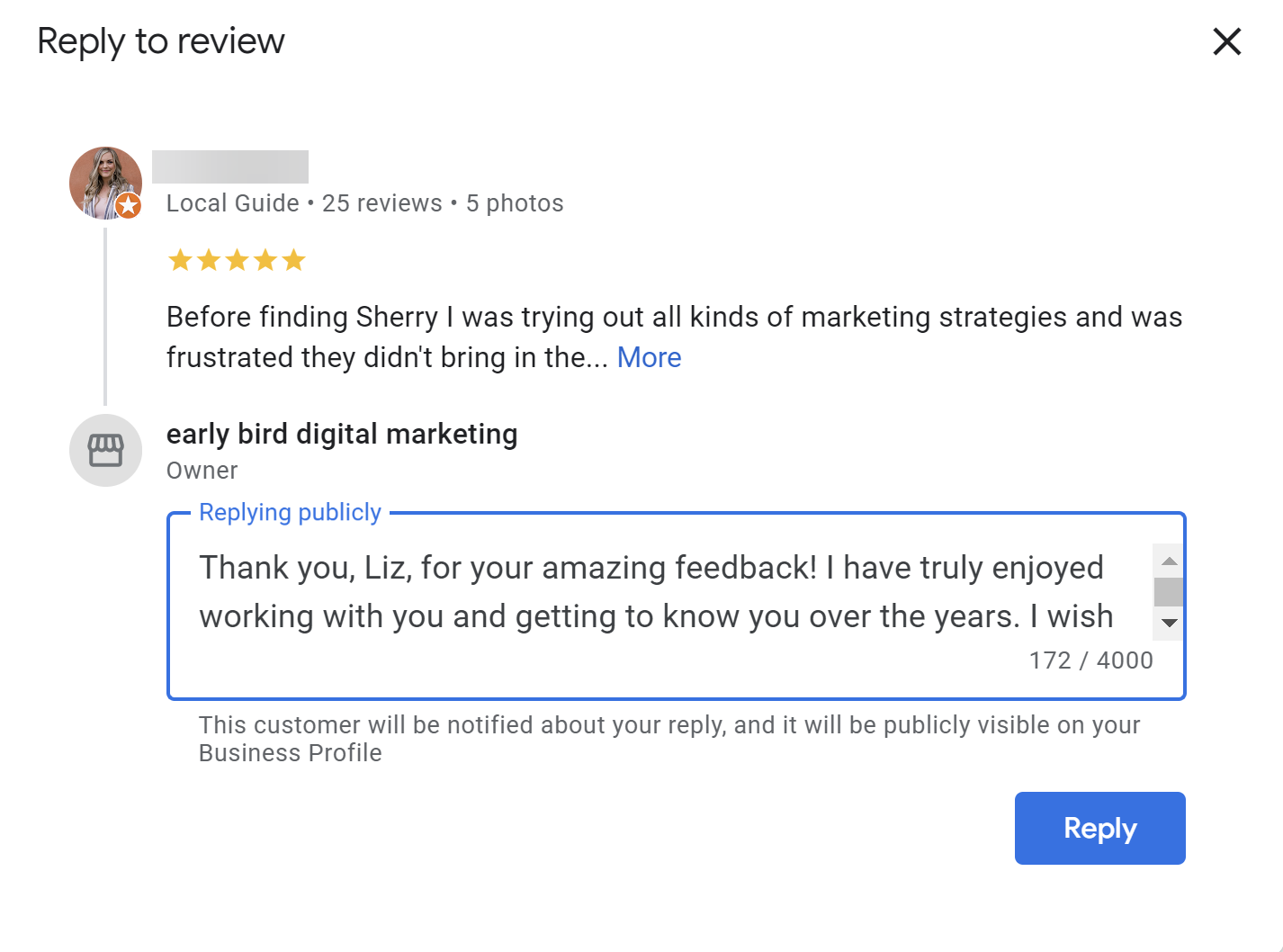Viewport: 1283px width, 952px height.
Task: View the reviewer's 5 photos
Action: [514, 202]
